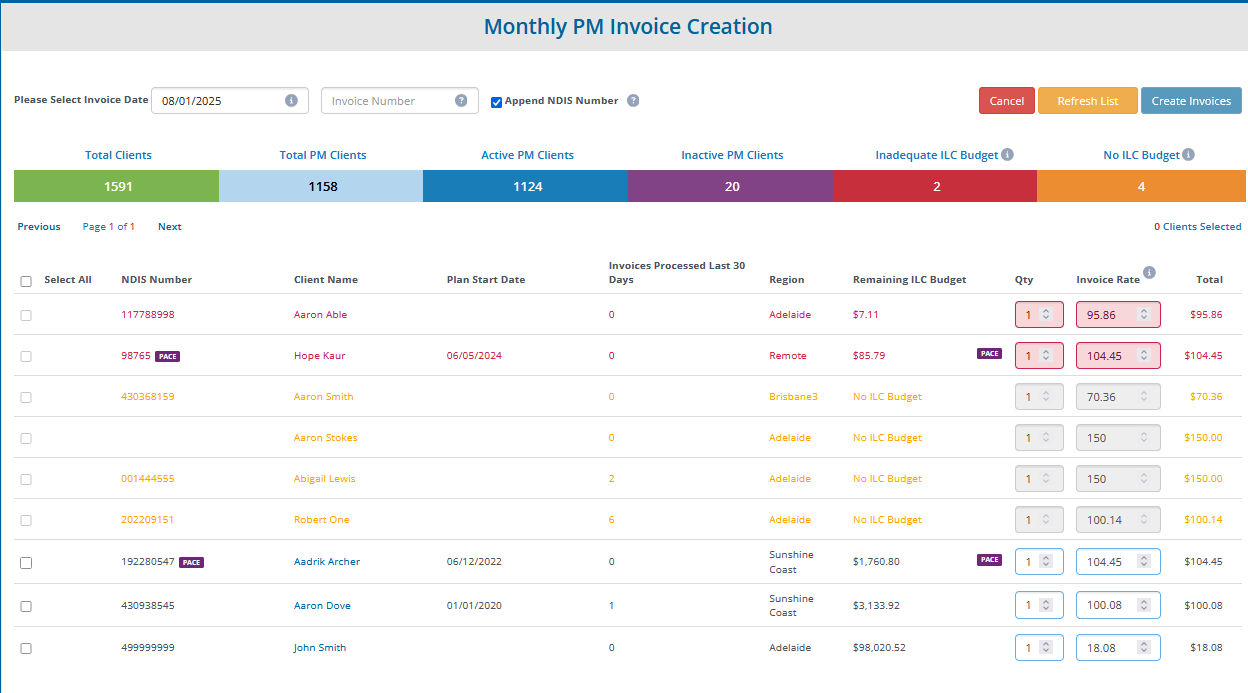The width and height of the screenshot is (1248, 693).
Task: Toggle Append NDIS Number checkbox
Action: coord(496,101)
